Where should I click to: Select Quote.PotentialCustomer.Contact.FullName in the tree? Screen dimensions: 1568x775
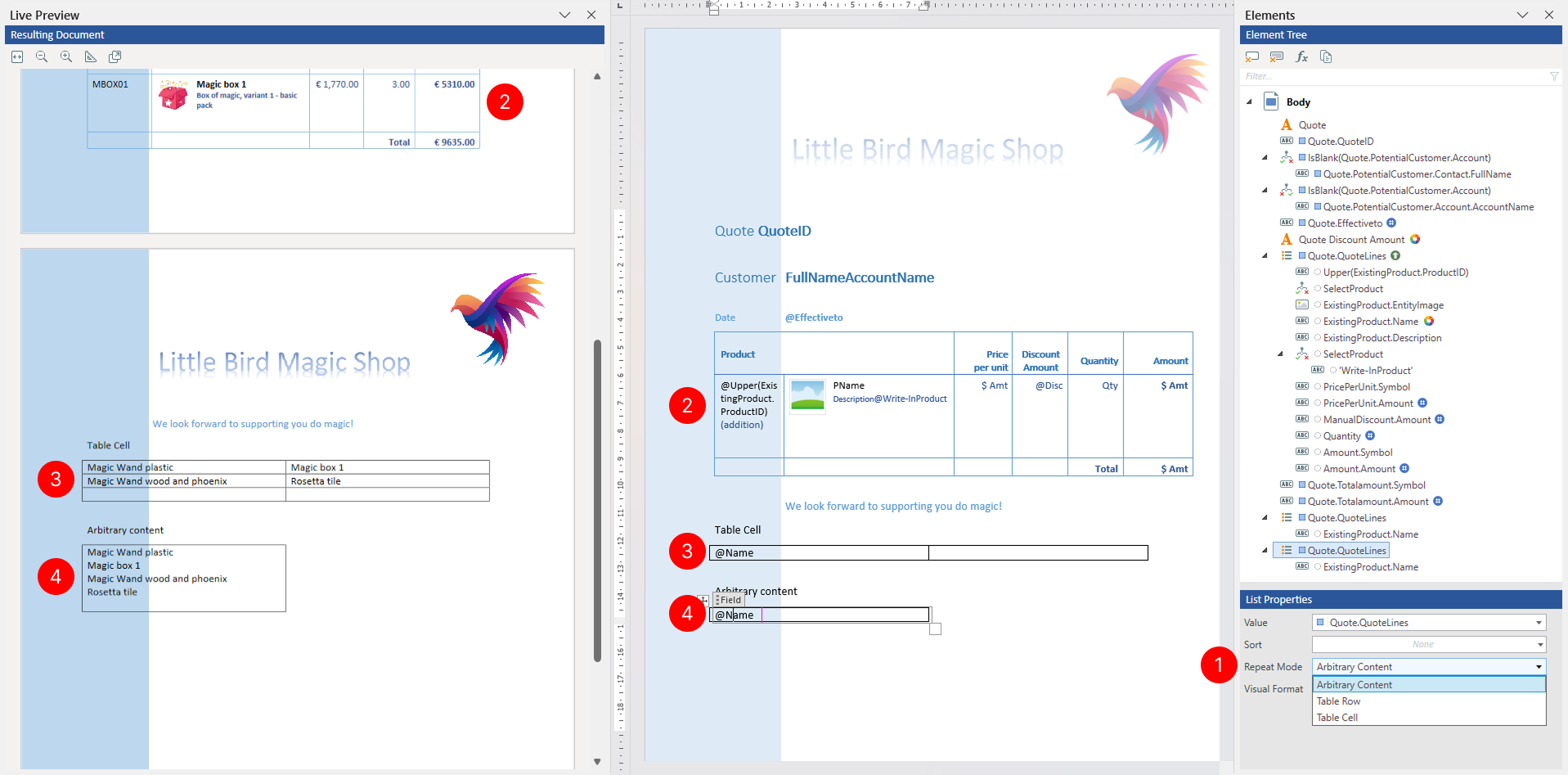(x=1417, y=173)
